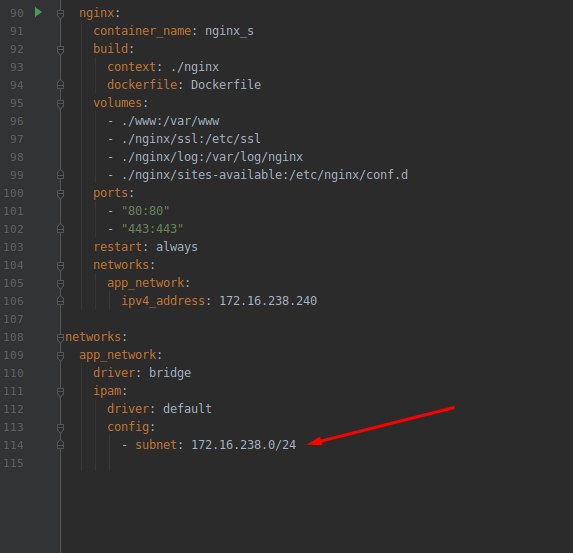Image resolution: width=573 pixels, height=553 pixels.
Task: Click the ports key on line 100
Action: 111,193
